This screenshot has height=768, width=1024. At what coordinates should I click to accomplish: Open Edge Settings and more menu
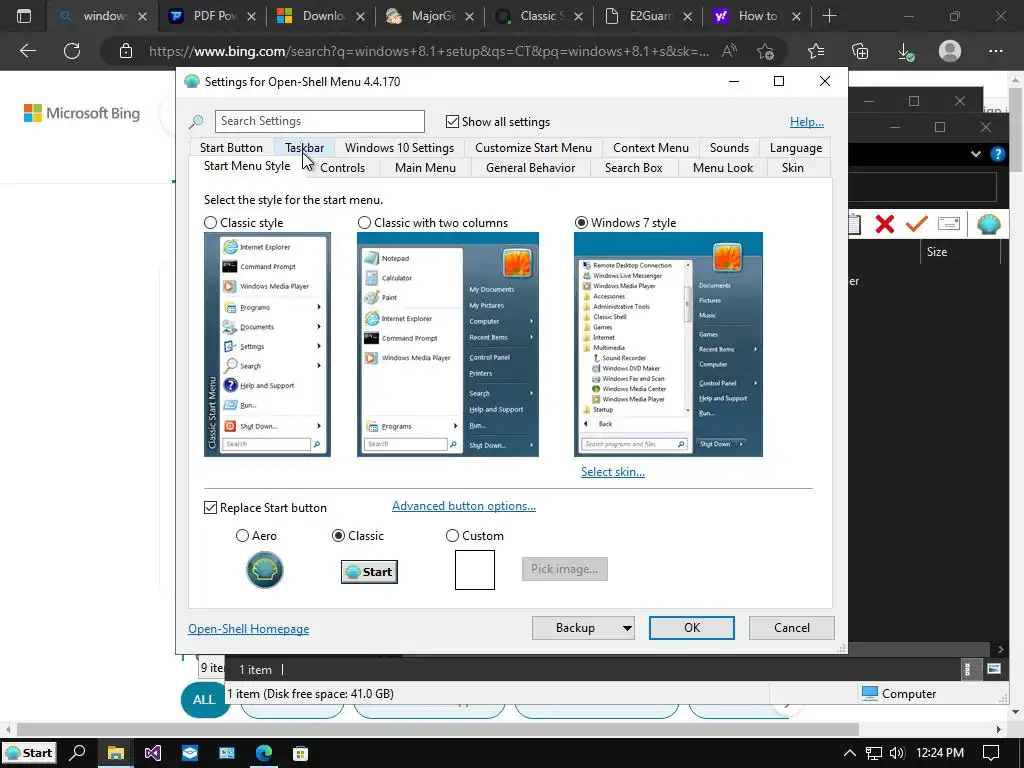pyautogui.click(x=995, y=51)
